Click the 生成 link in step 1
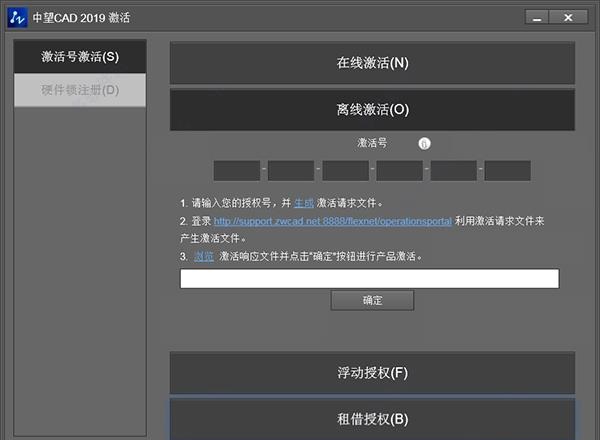The width and height of the screenshot is (600, 440). point(304,203)
